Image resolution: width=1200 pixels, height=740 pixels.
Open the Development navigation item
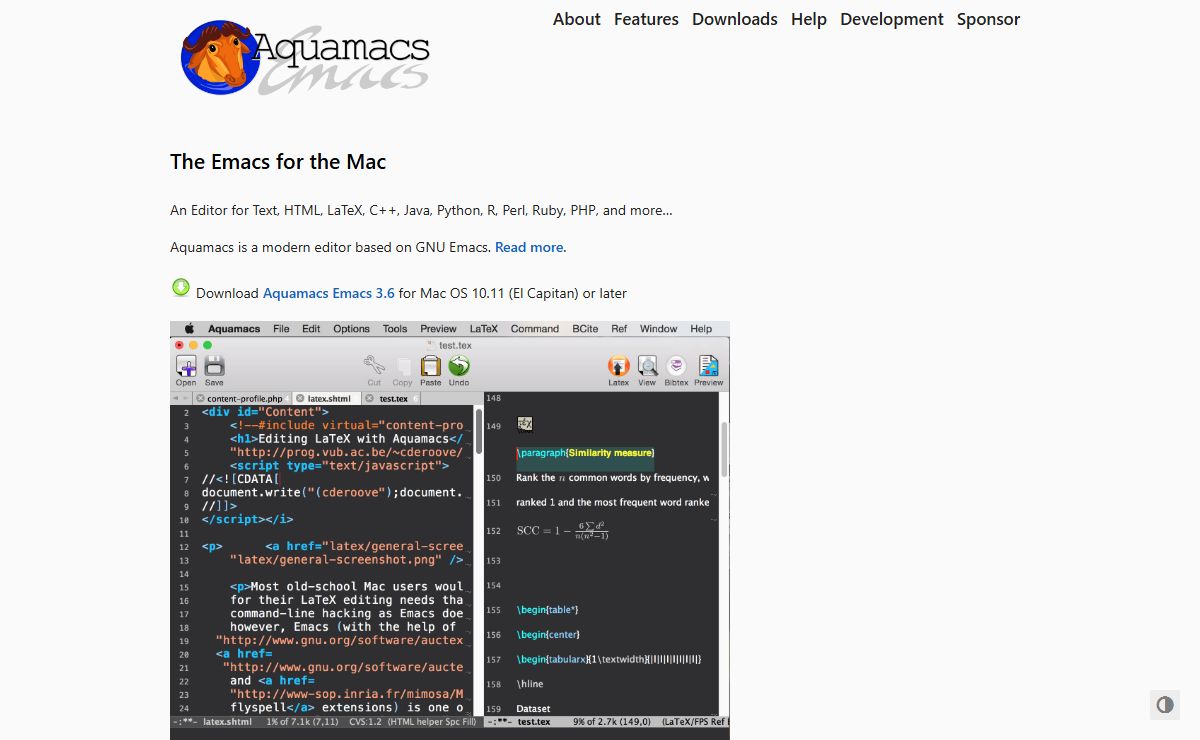[x=892, y=19]
